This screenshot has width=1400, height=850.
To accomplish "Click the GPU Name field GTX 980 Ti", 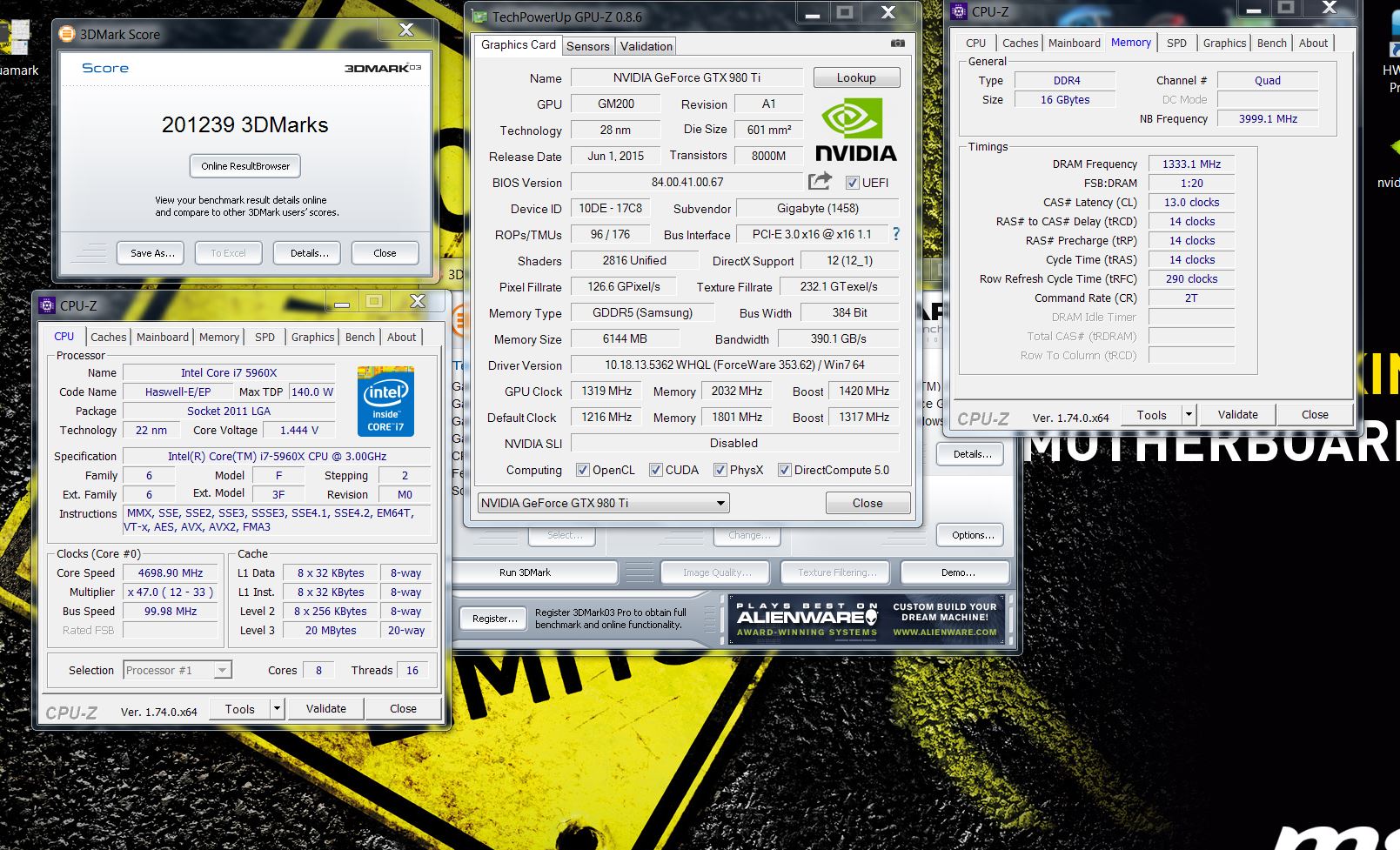I will 687,77.
